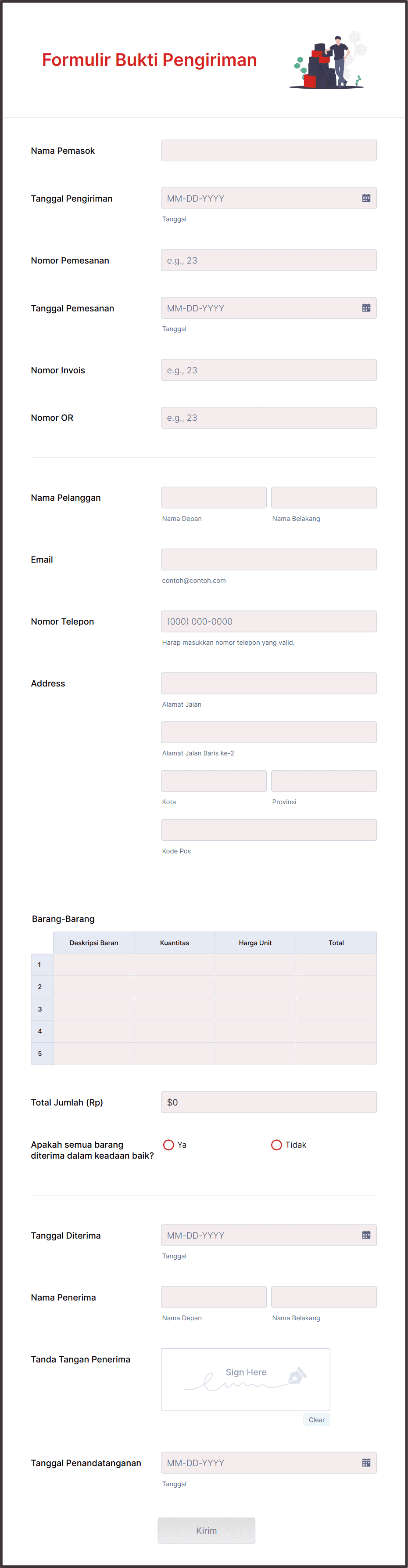
Task: Click the Sign Here signature pad
Action: click(246, 1379)
